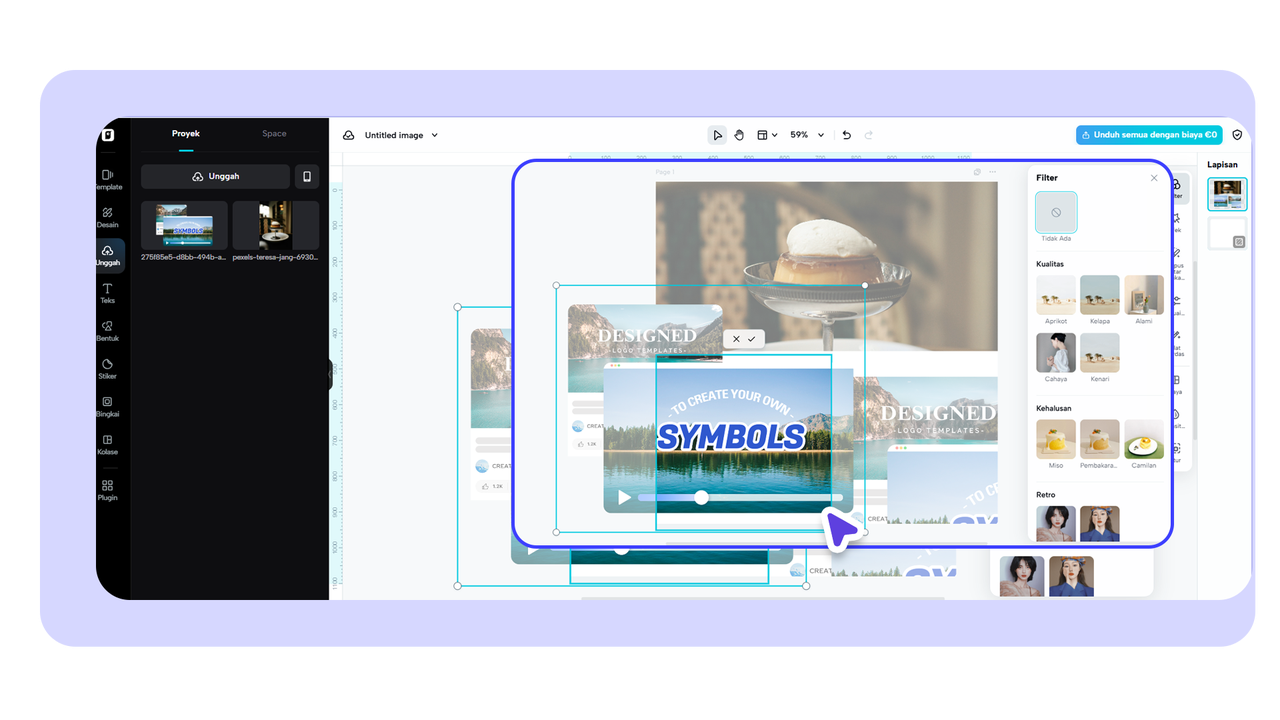This screenshot has width=1280, height=720.
Task: Activate the arrow Select tool
Action: click(717, 135)
